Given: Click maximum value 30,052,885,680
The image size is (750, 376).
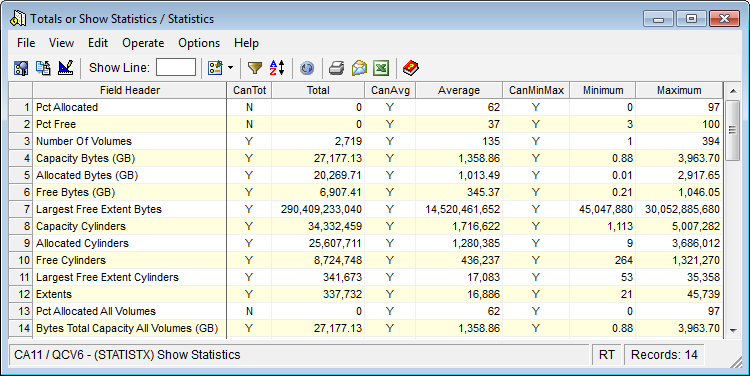Looking at the screenshot, I should [683, 209].
